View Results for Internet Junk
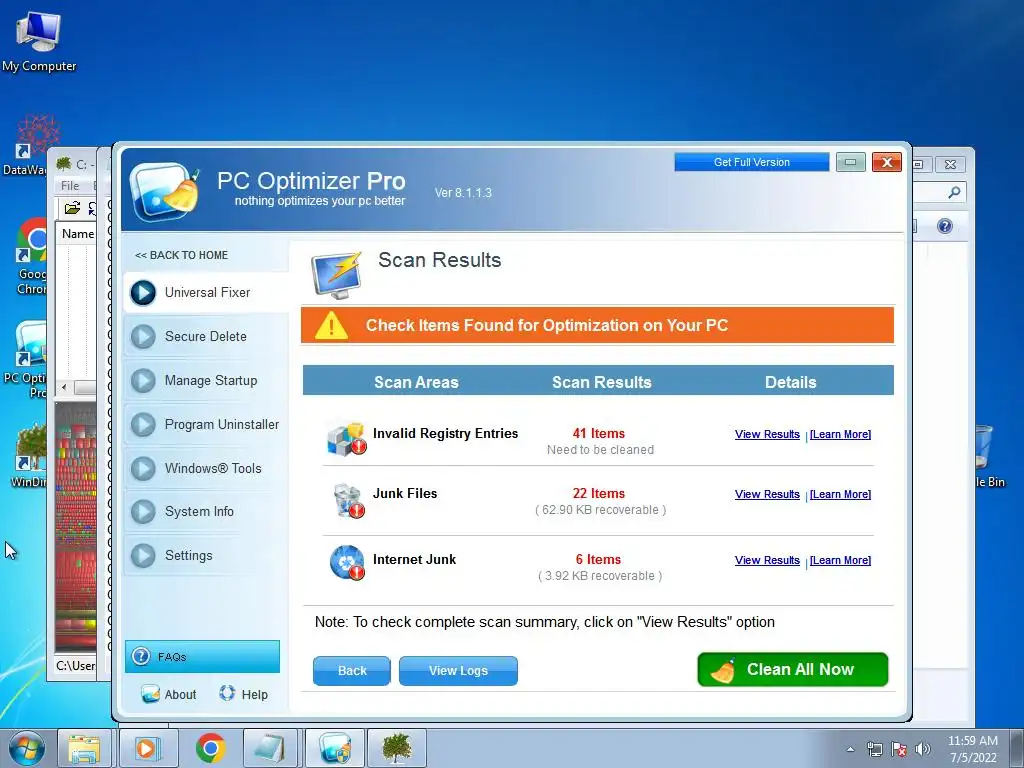This screenshot has height=768, width=1024. (767, 560)
